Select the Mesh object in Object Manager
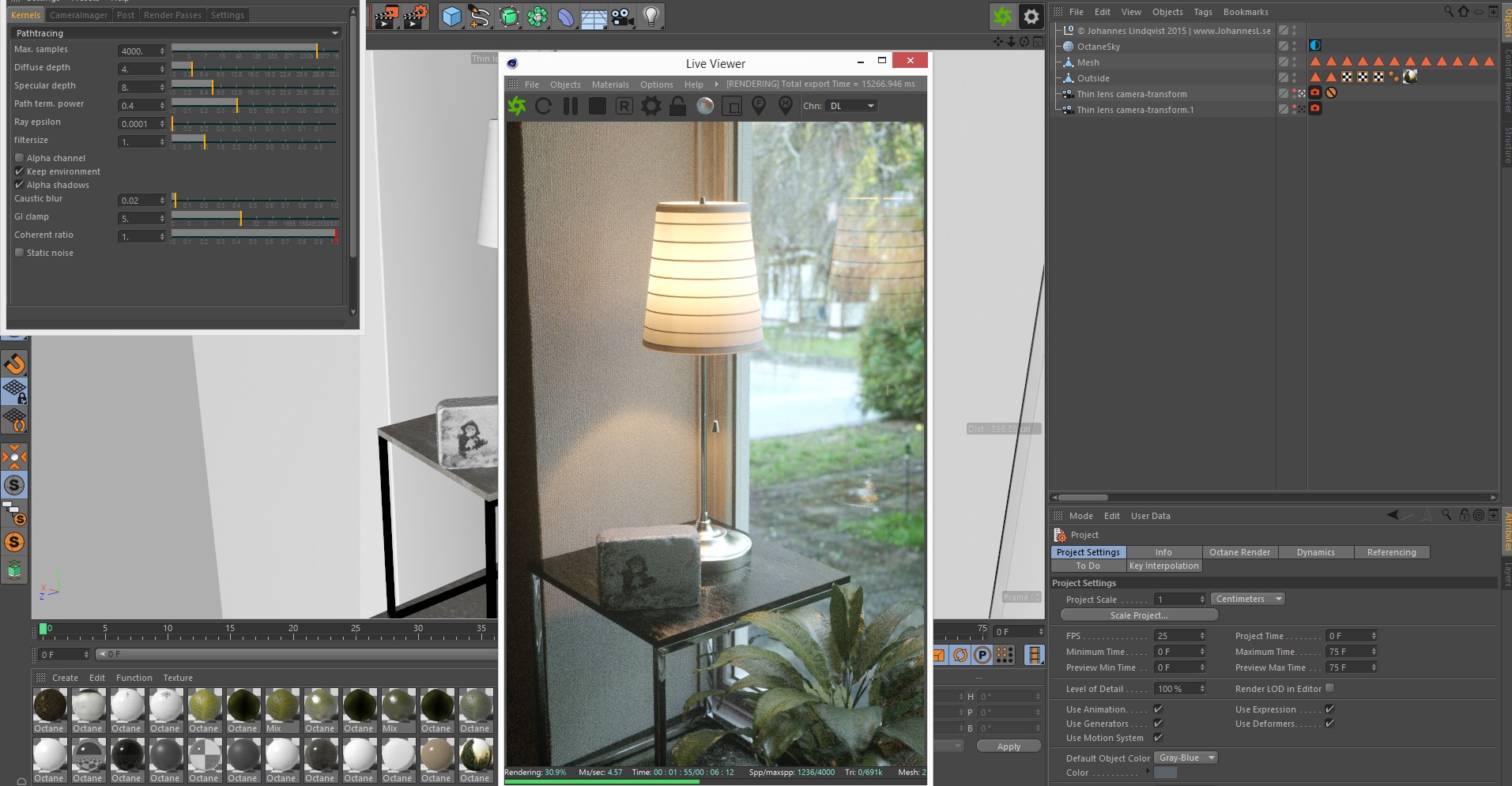The width and height of the screenshot is (1512, 786). pyautogui.click(x=1088, y=62)
